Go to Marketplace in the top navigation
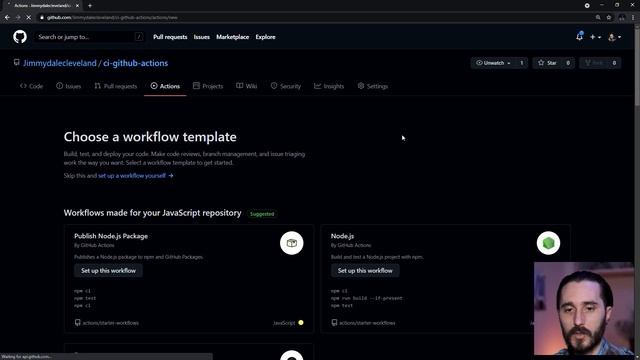Viewport: 640px width, 360px height. 233,37
